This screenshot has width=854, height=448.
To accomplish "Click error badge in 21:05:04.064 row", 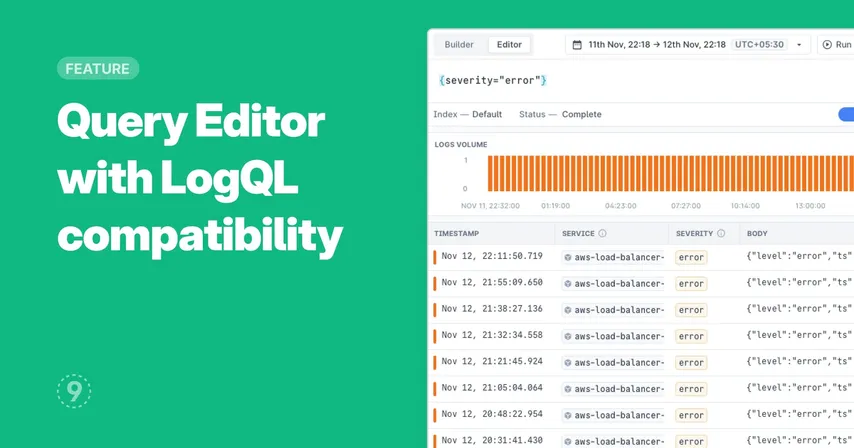I will (x=691, y=389).
